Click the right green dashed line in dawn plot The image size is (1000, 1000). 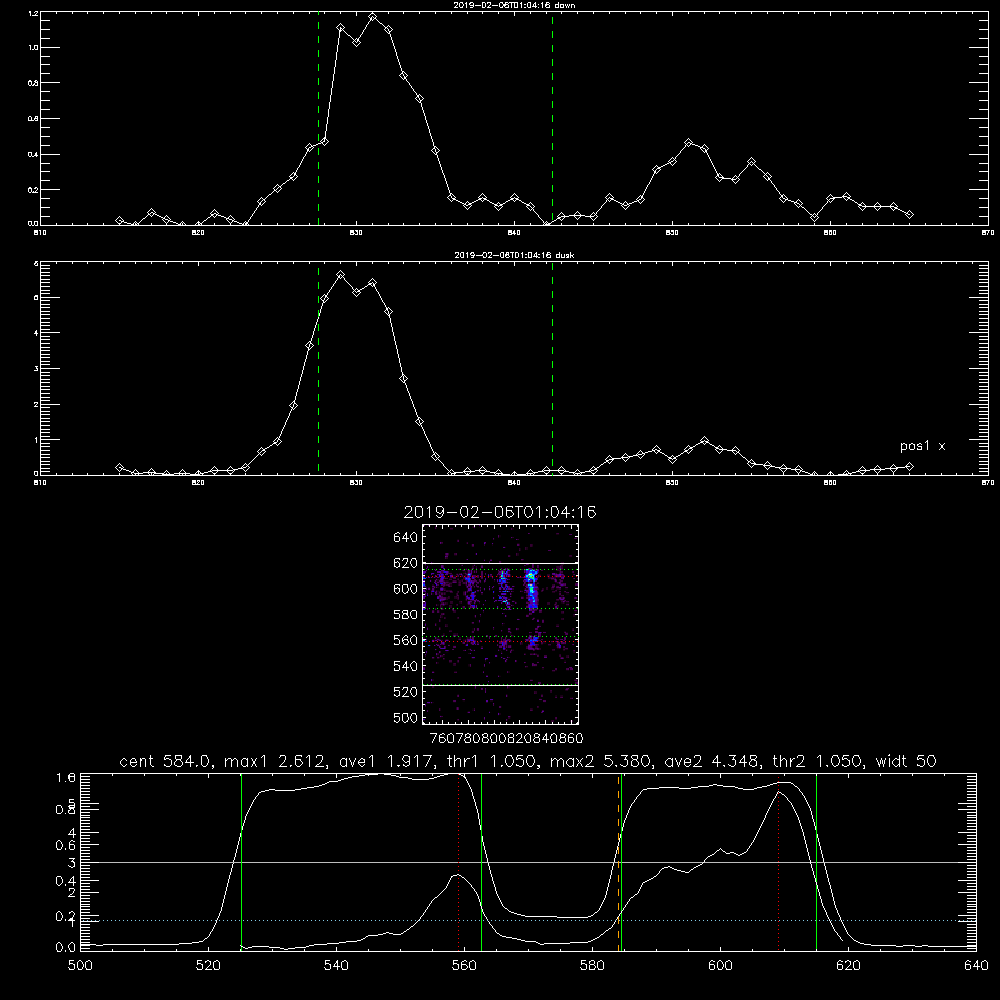coord(552,118)
